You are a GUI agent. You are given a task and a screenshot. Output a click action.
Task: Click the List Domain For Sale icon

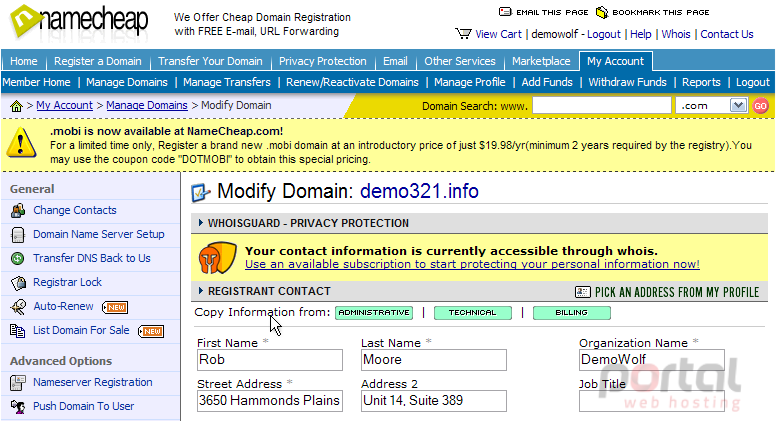pyautogui.click(x=18, y=330)
